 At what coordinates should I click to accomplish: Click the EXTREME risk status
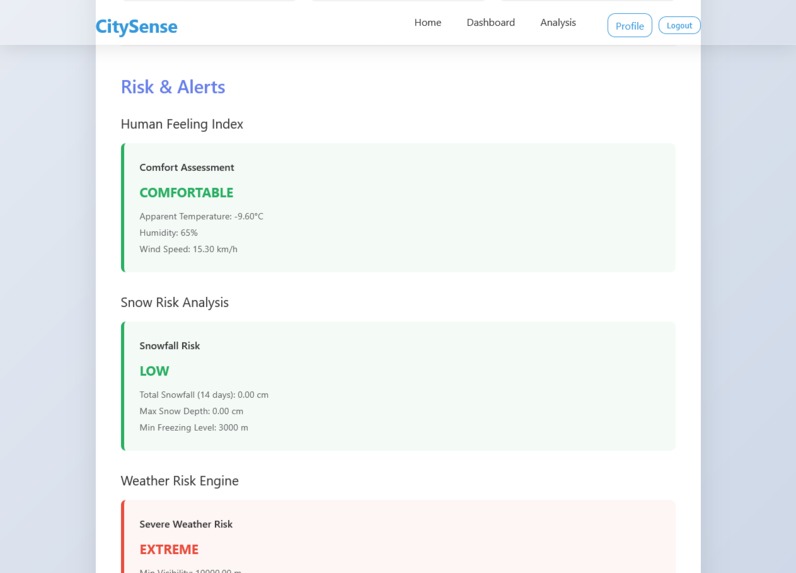click(x=169, y=550)
